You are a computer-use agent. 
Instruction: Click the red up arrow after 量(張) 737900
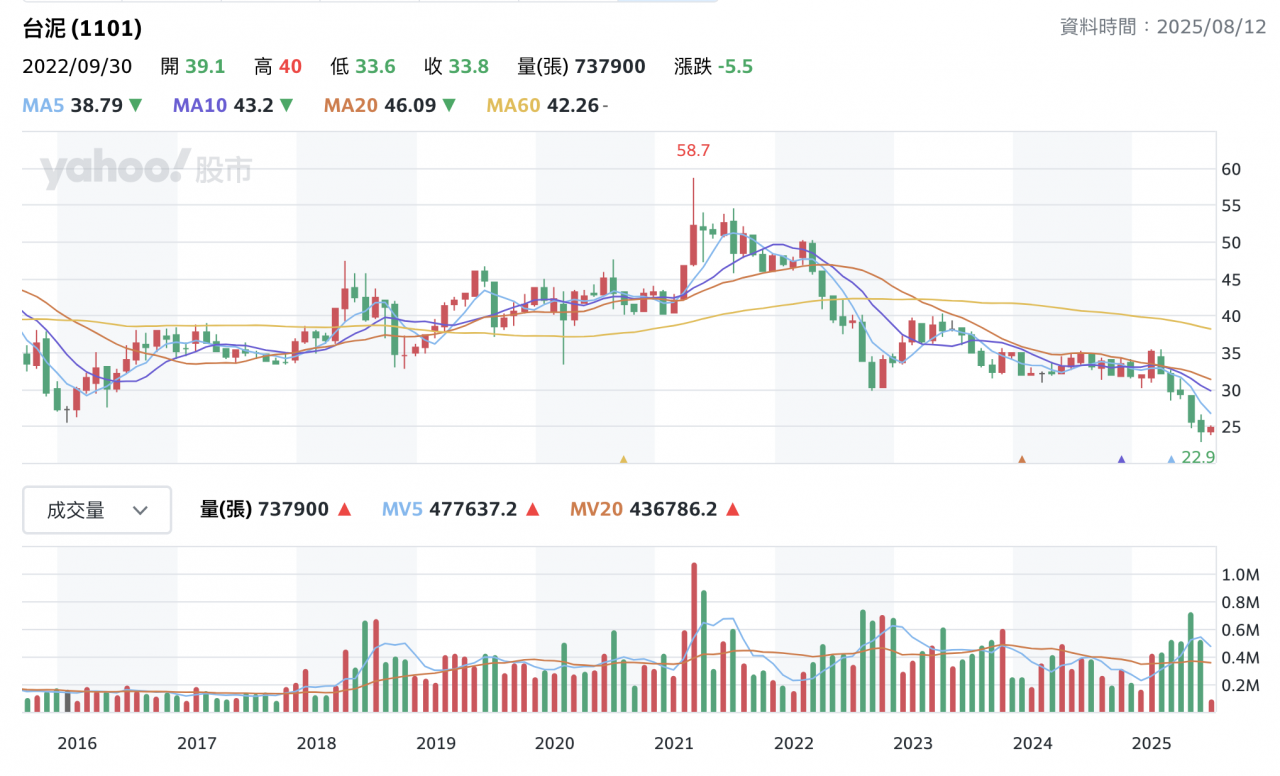click(344, 510)
